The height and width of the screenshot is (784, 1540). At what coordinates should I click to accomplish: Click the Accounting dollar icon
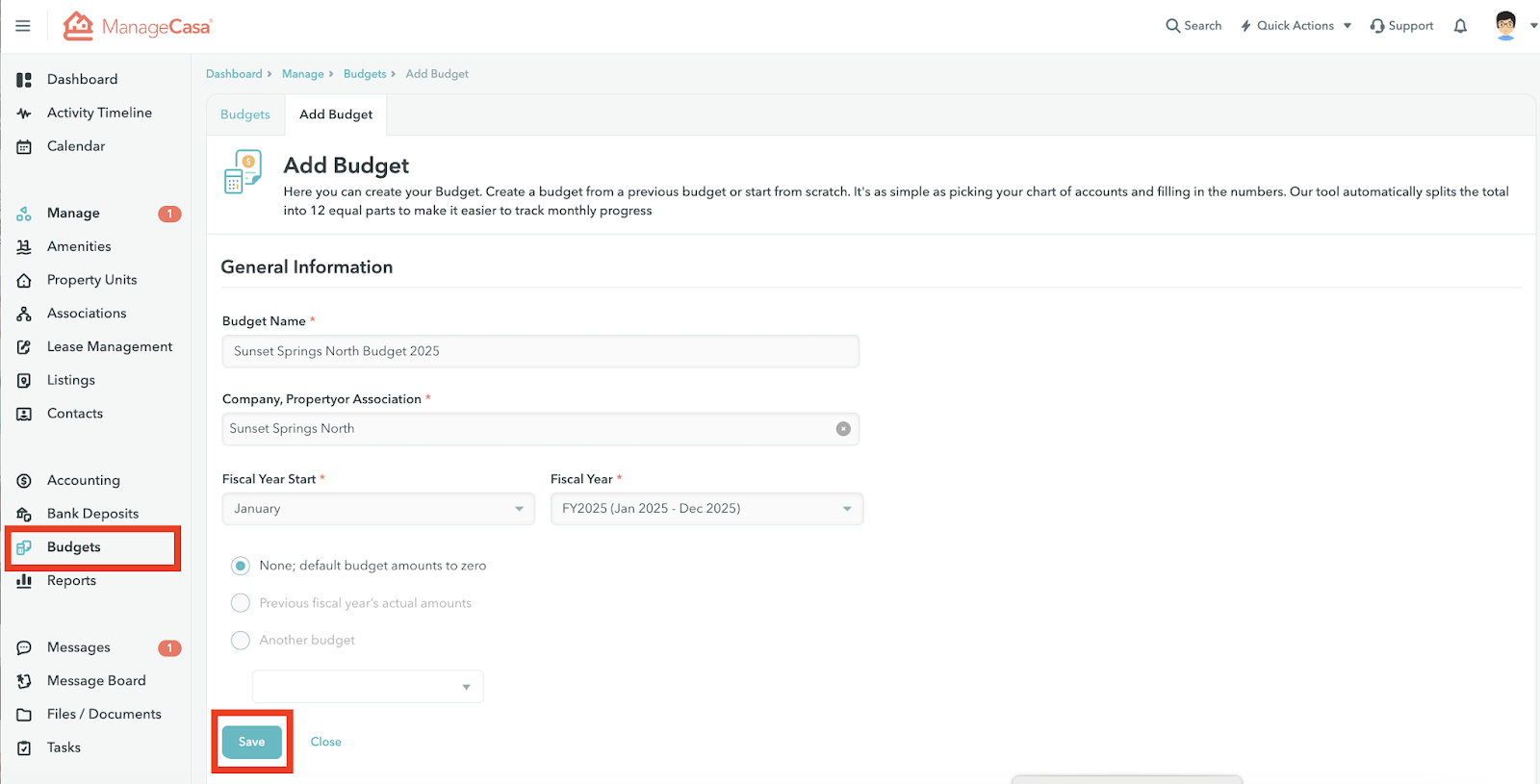point(24,481)
